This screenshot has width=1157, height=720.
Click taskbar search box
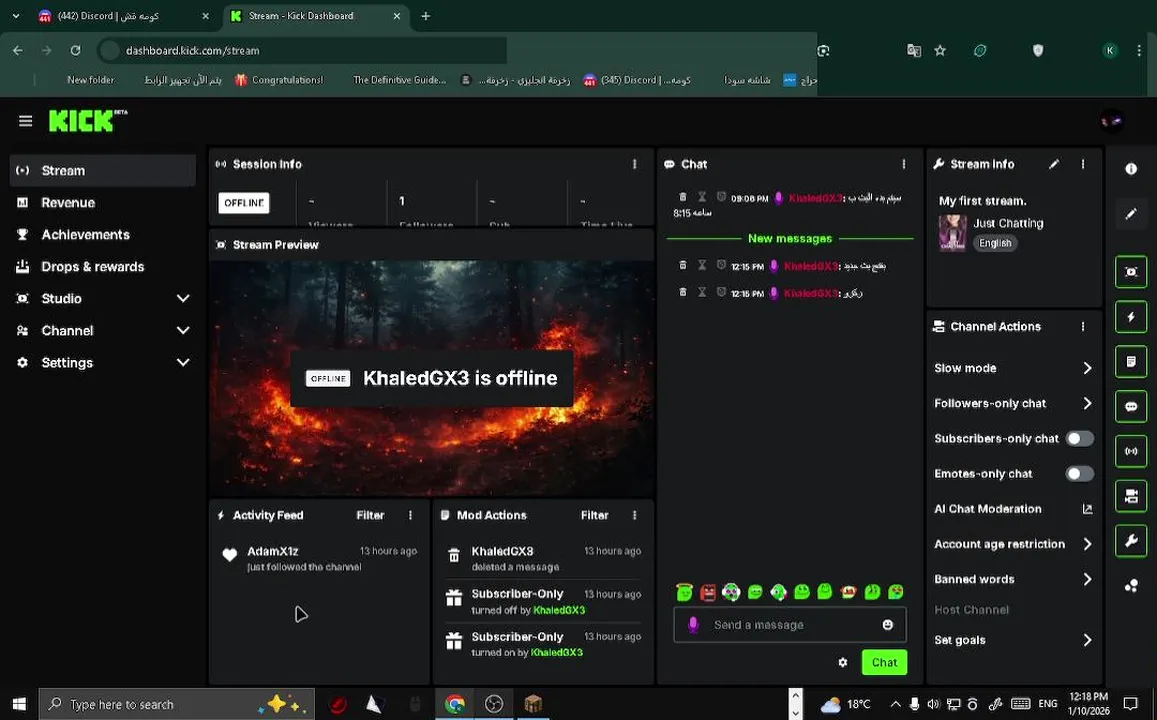coord(176,704)
